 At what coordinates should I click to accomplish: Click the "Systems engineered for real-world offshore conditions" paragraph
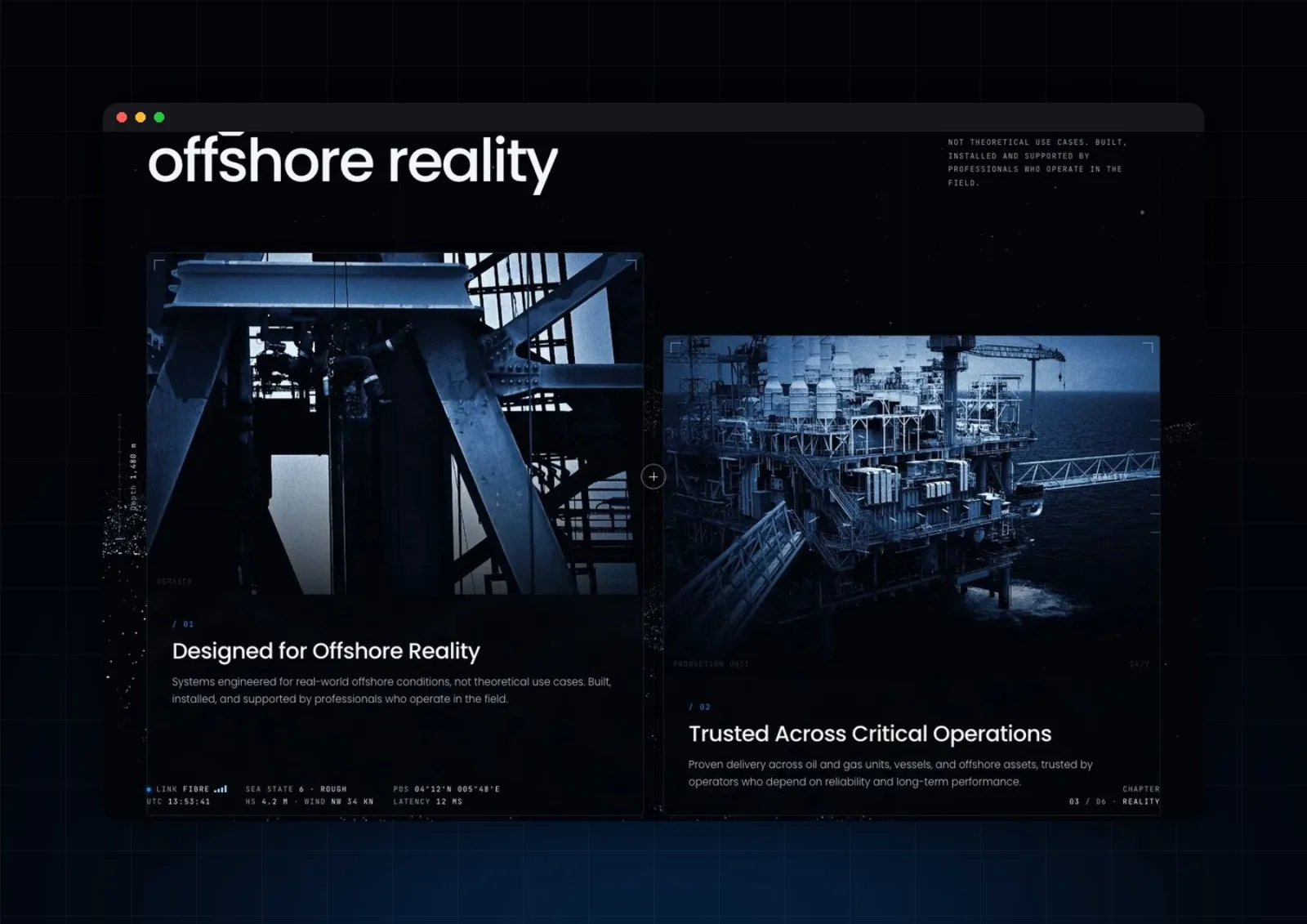tap(391, 690)
